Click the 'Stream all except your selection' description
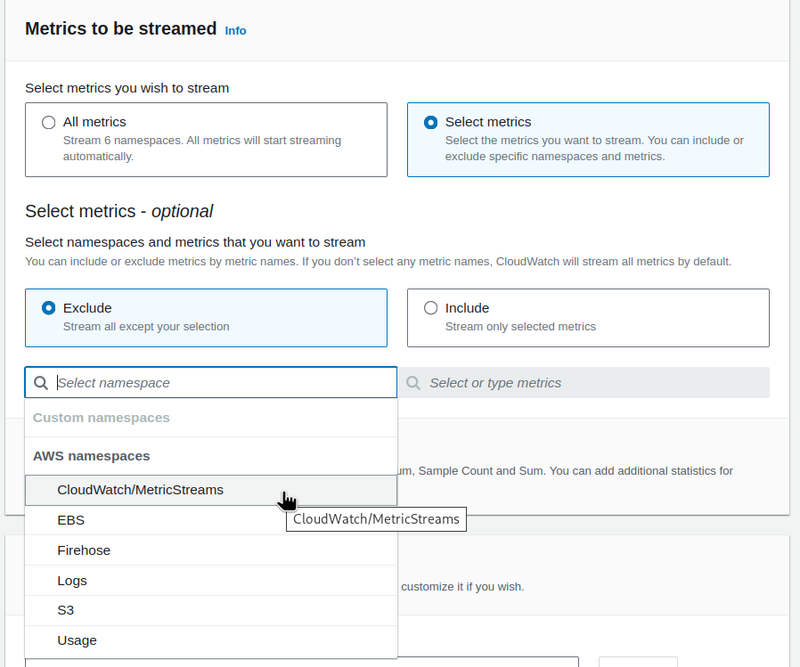 pos(146,327)
